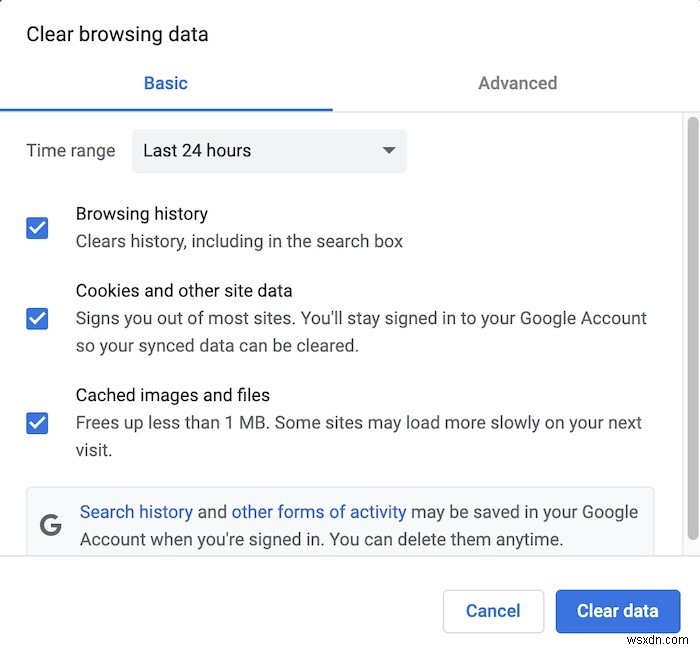Click the dialog's vertical scrollbar
The width and height of the screenshot is (700, 650).
[691, 330]
